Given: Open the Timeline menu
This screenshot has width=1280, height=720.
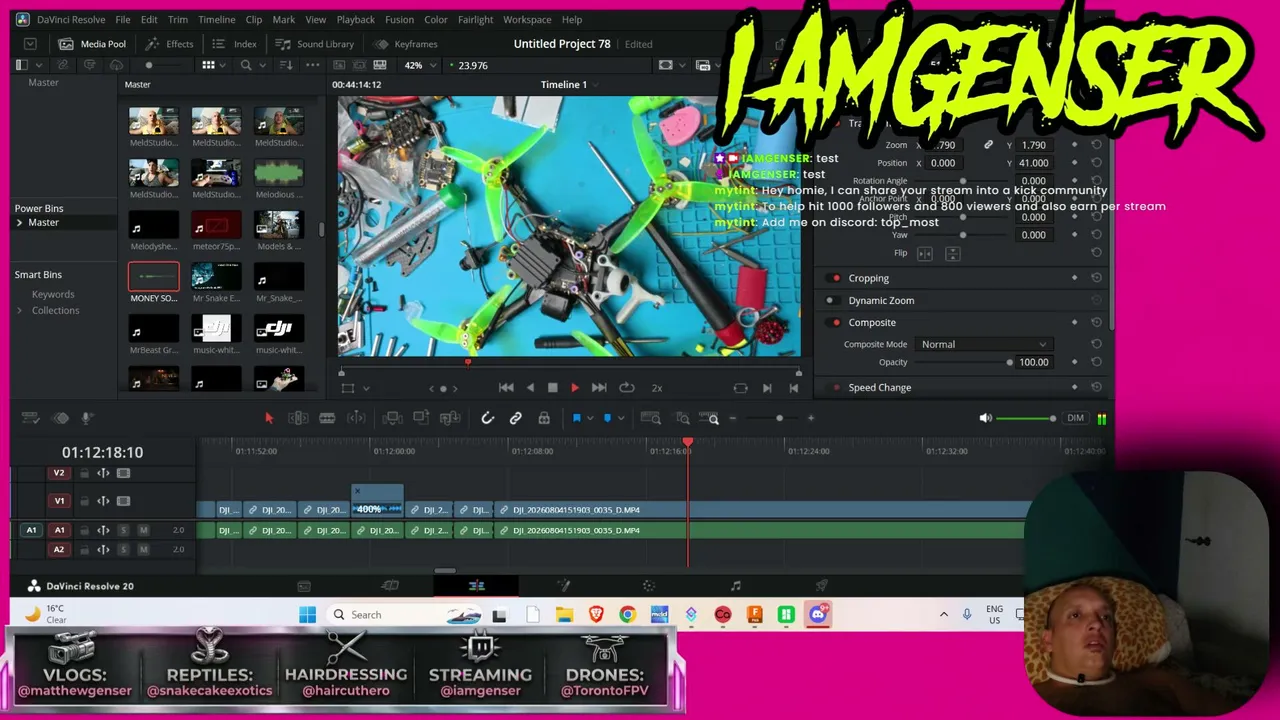Looking at the screenshot, I should point(216,19).
